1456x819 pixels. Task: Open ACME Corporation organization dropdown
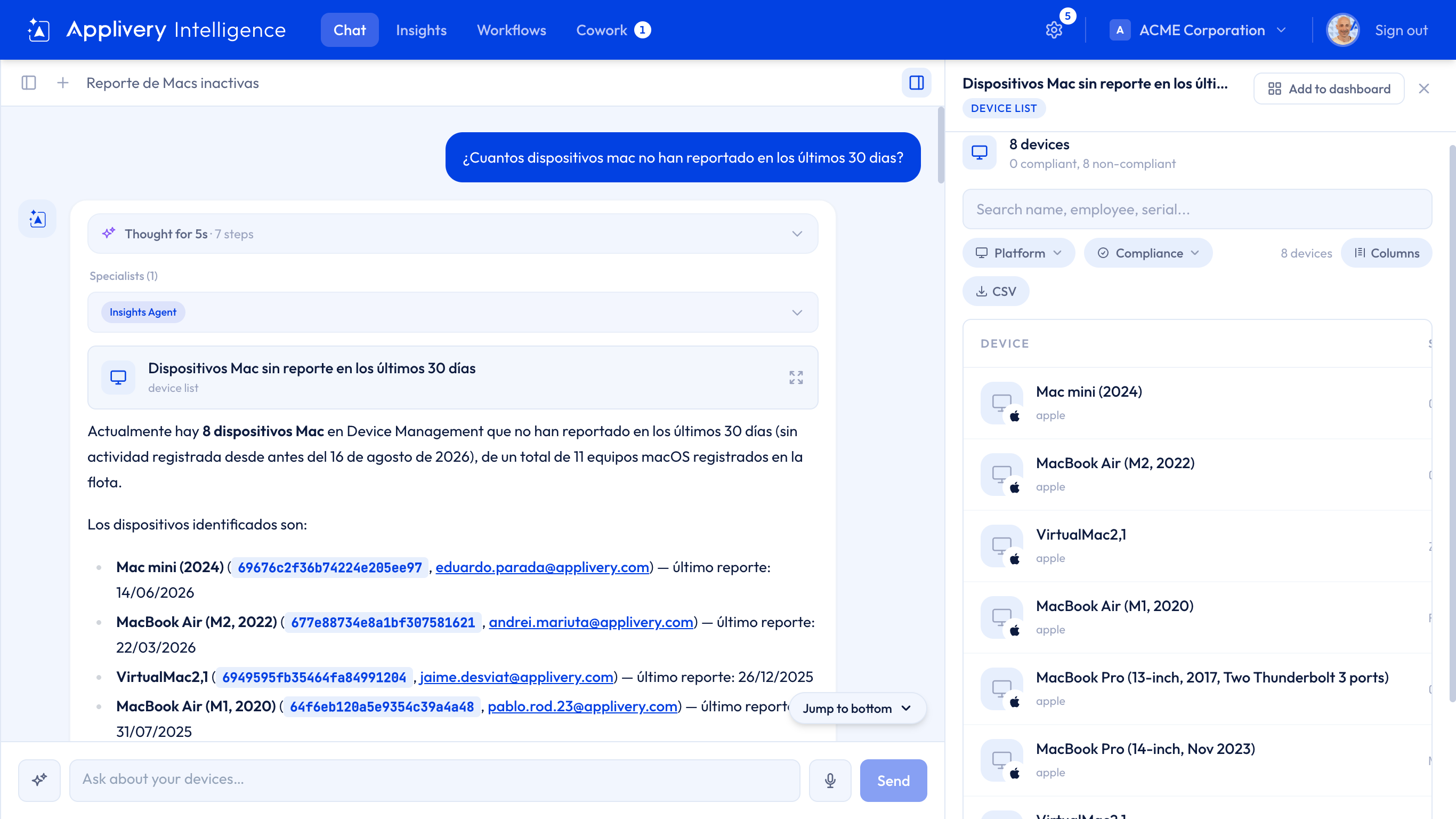click(x=1198, y=30)
